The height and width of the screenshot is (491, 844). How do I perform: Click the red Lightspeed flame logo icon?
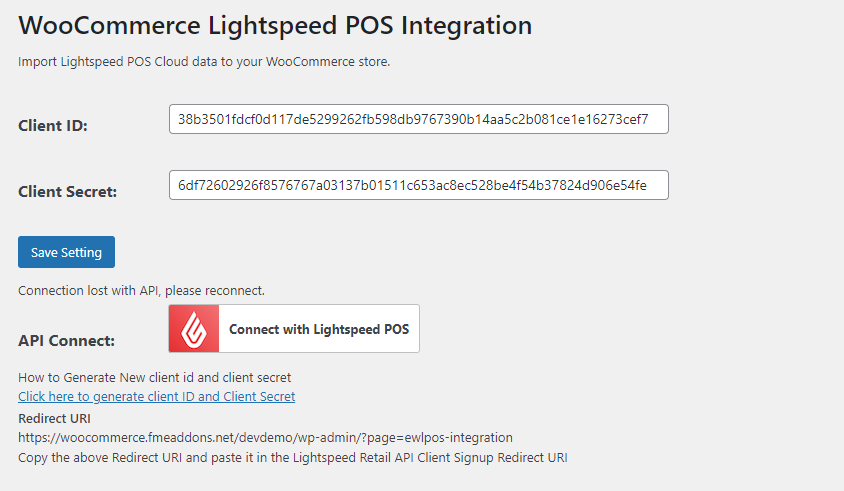point(194,329)
